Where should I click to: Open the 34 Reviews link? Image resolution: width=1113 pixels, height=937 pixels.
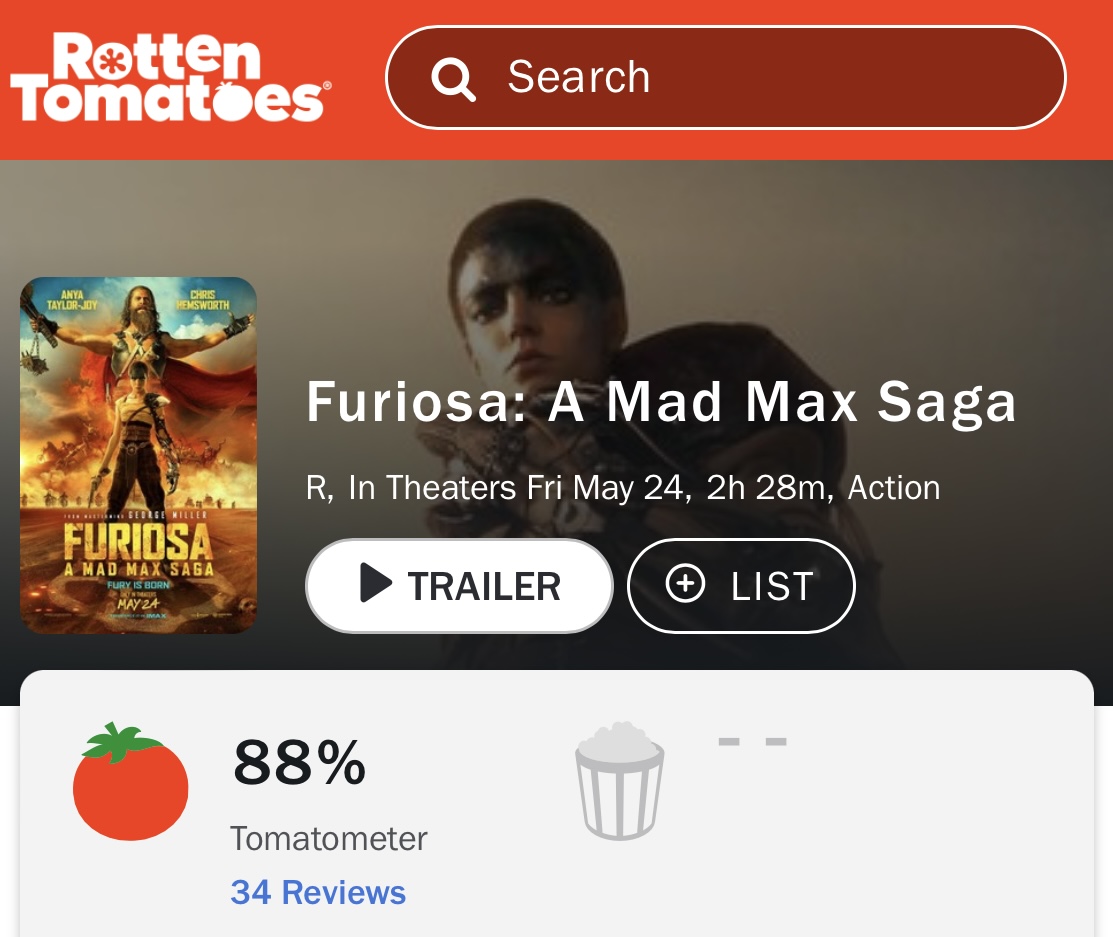click(x=318, y=892)
